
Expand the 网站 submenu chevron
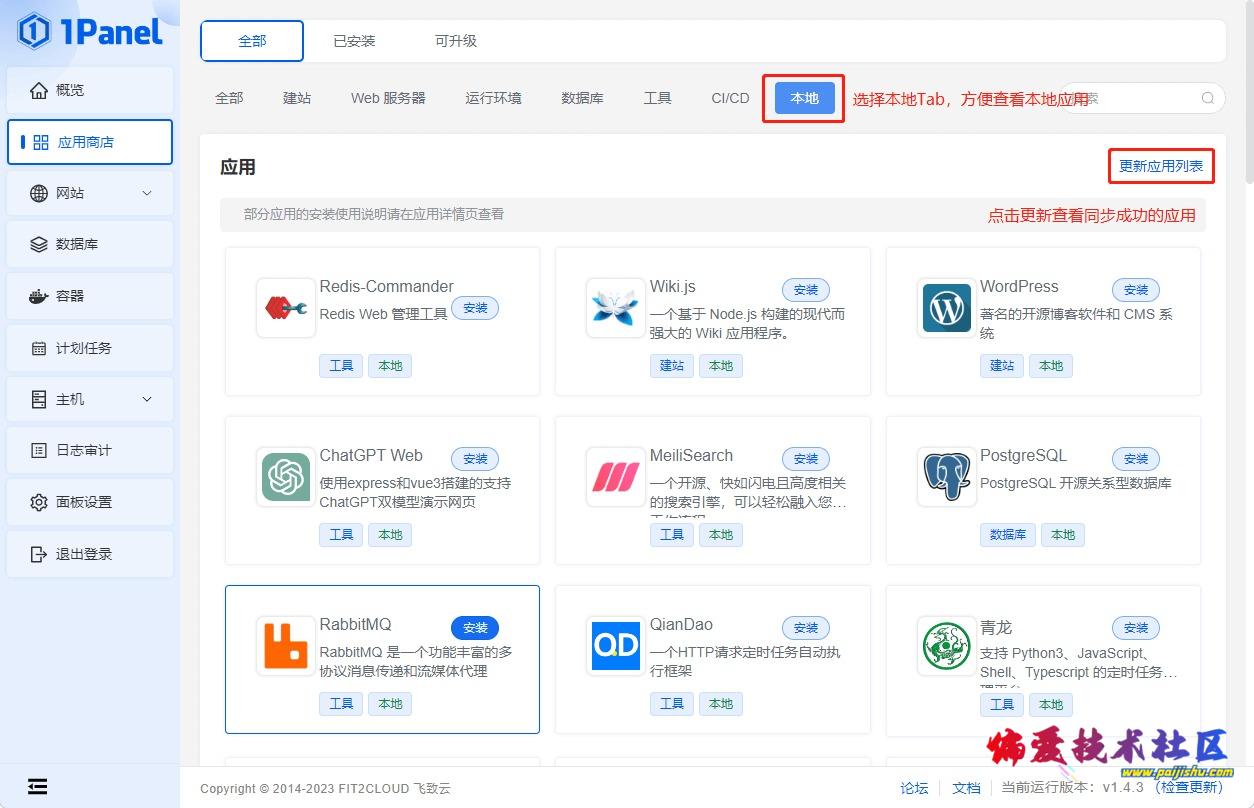pos(147,193)
